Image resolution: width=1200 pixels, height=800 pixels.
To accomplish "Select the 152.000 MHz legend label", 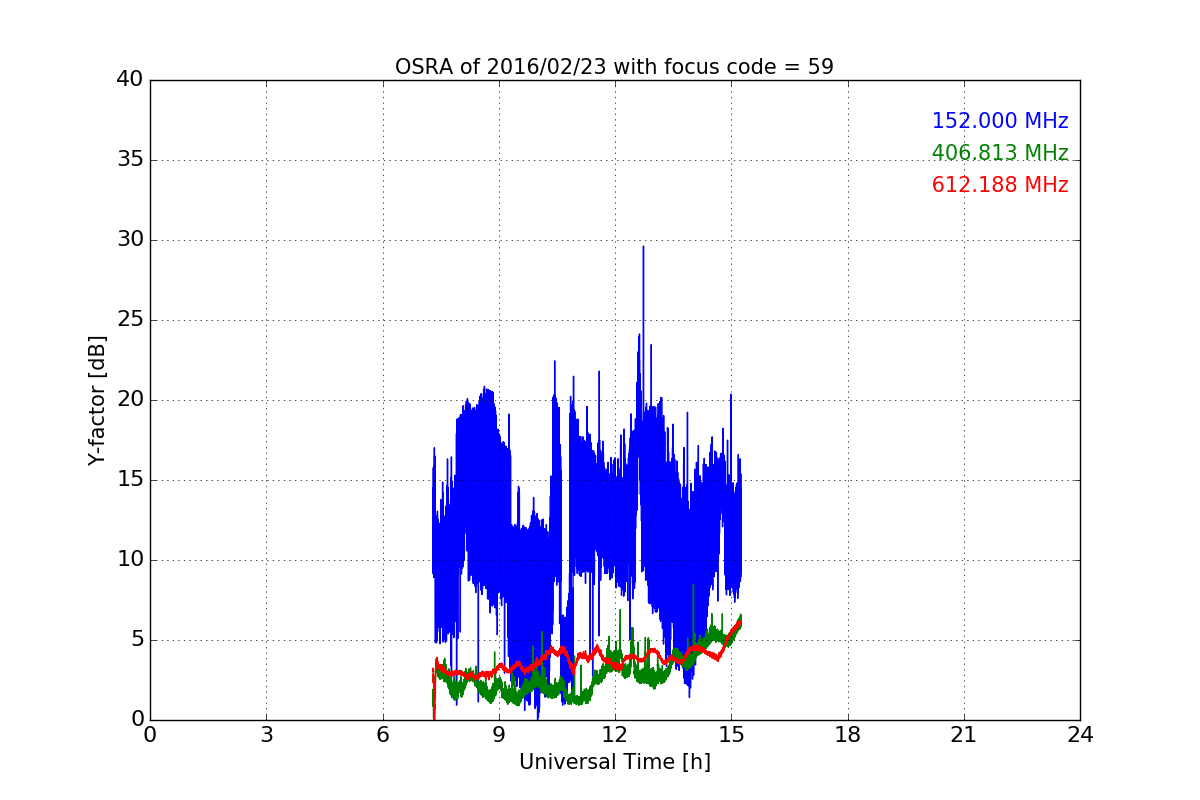I will (1000, 121).
